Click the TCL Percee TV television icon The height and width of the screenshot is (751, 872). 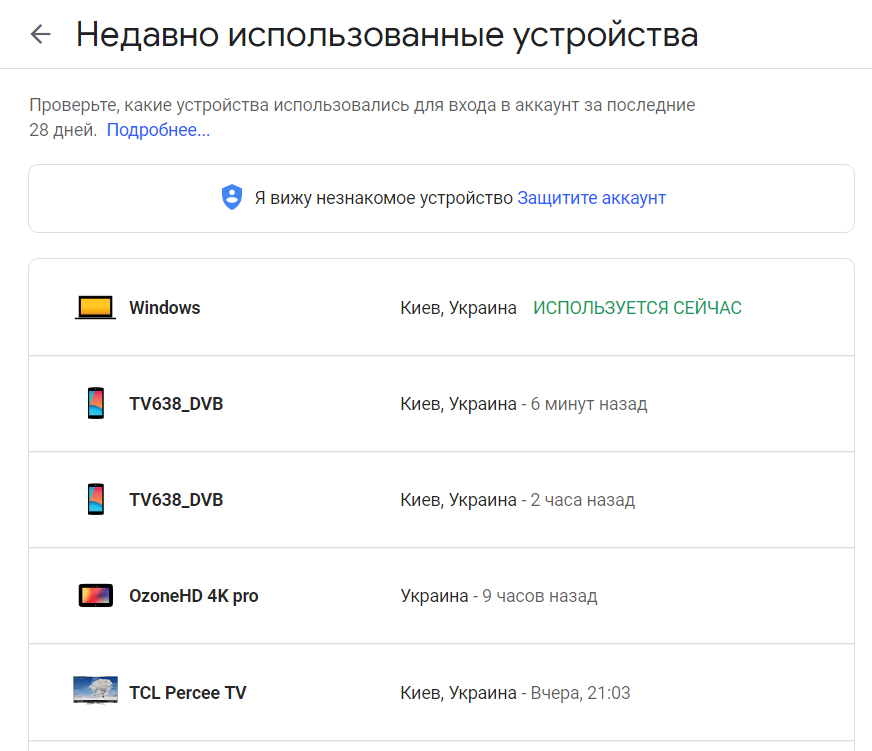pyautogui.click(x=96, y=691)
